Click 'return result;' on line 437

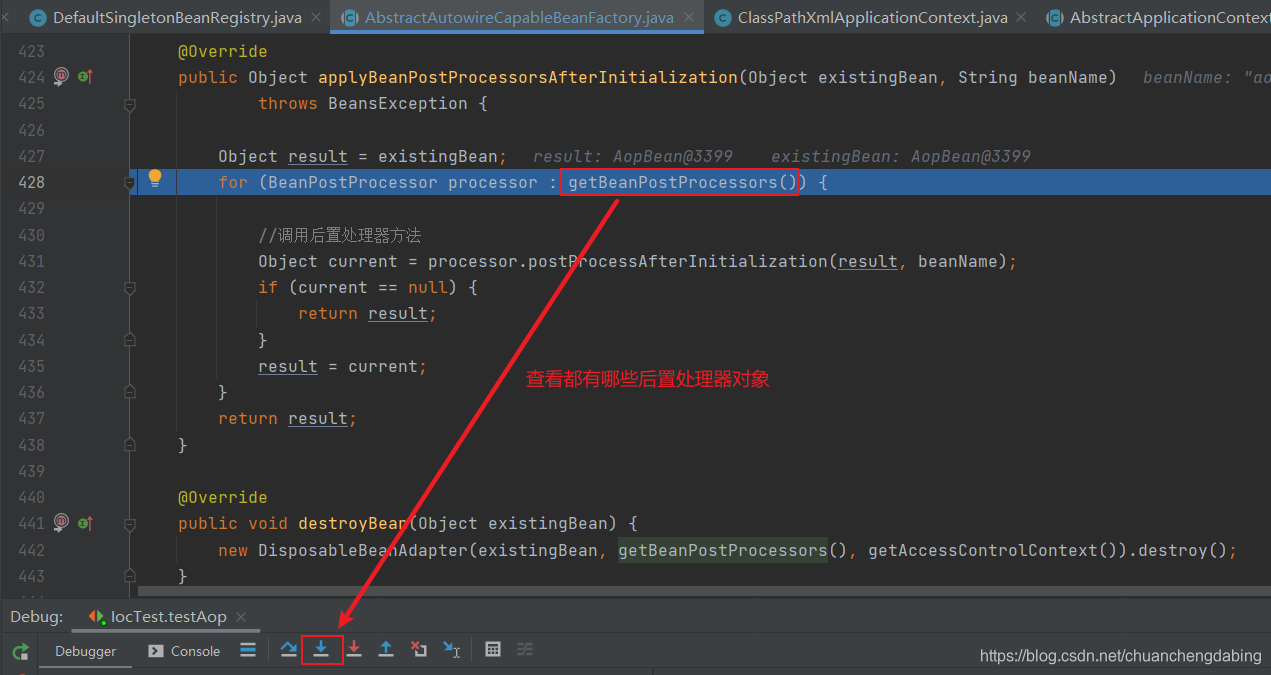[288, 418]
